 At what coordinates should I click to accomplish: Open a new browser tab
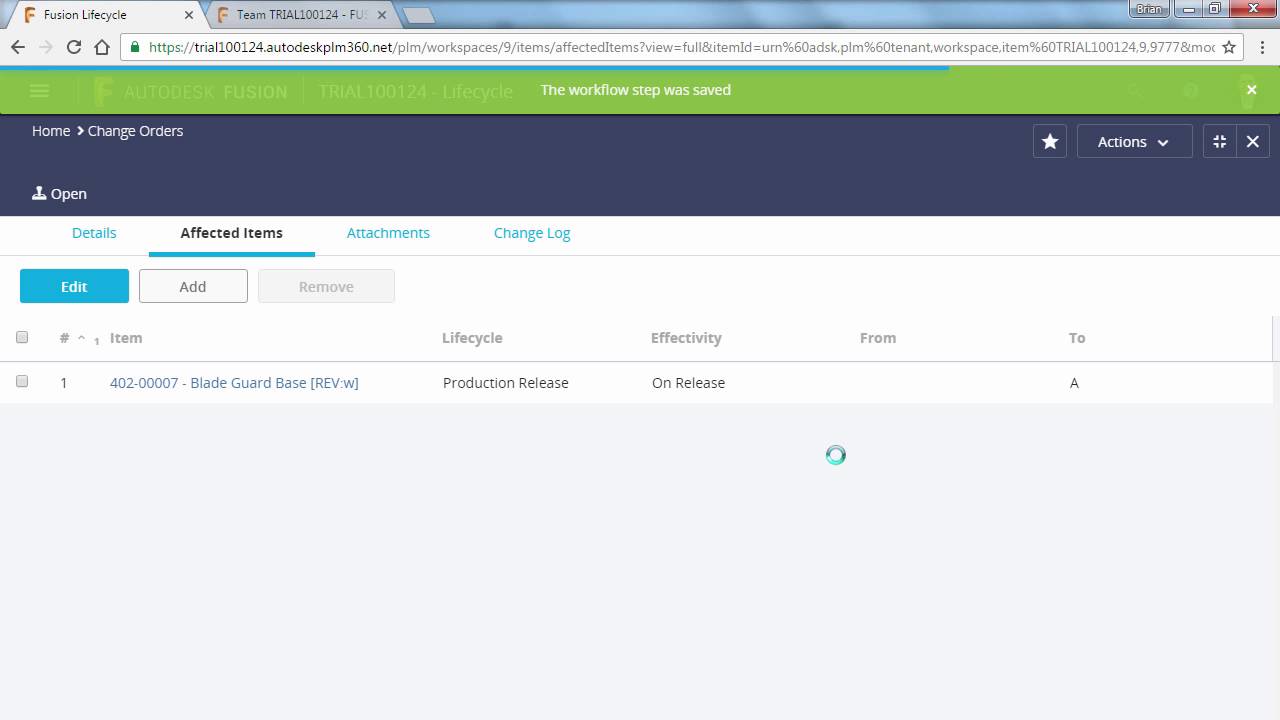tap(418, 15)
